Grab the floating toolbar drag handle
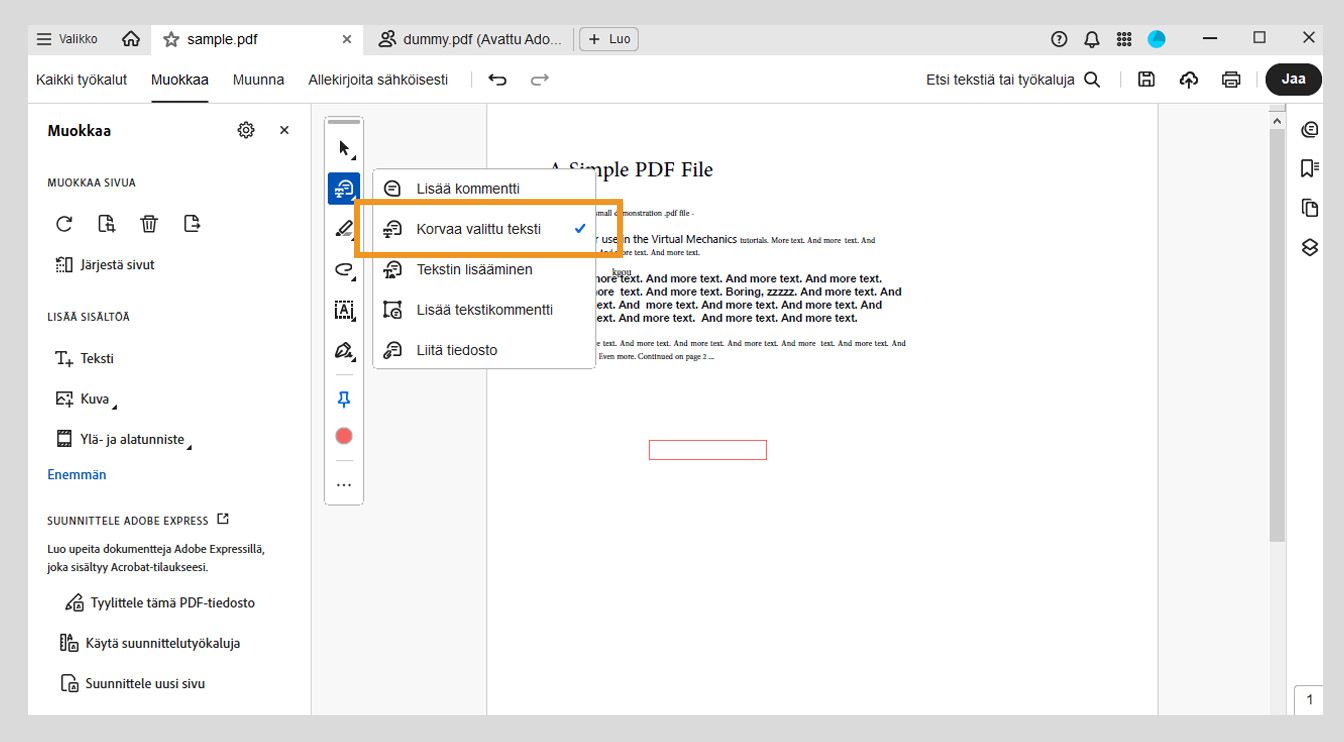 coord(344,122)
